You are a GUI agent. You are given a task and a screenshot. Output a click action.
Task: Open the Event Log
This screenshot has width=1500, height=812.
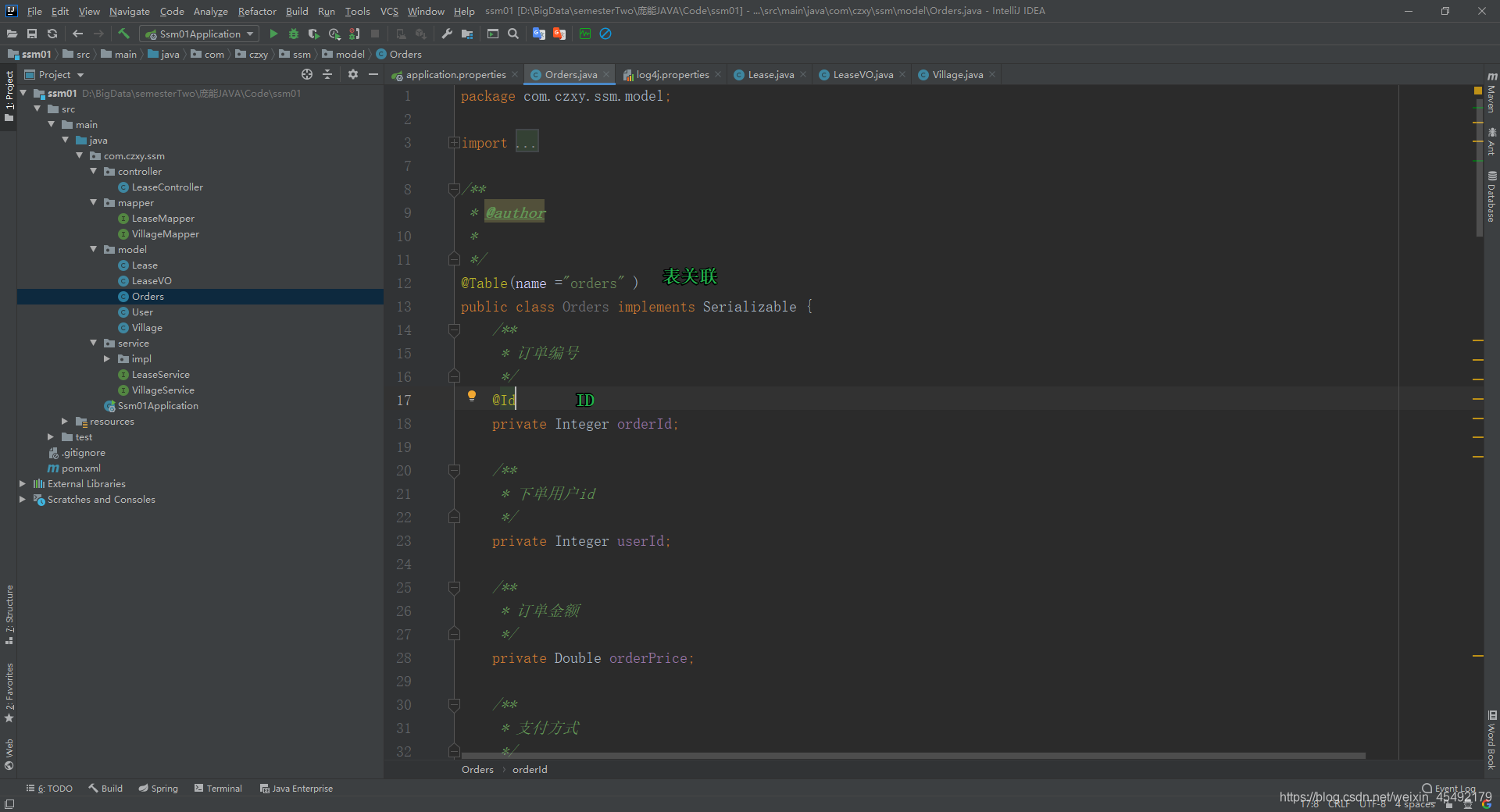pyautogui.click(x=1448, y=789)
